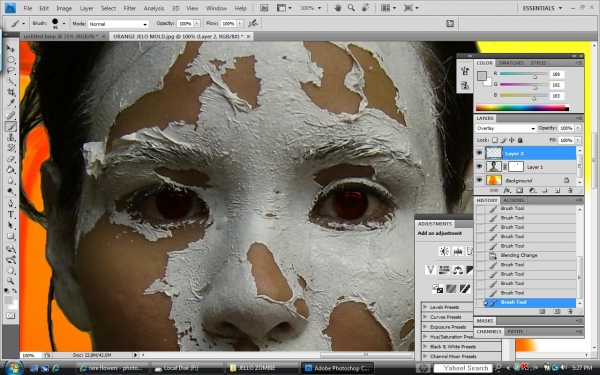
Task: Click Brightness/Contrast adjustment icon
Action: click(444, 251)
